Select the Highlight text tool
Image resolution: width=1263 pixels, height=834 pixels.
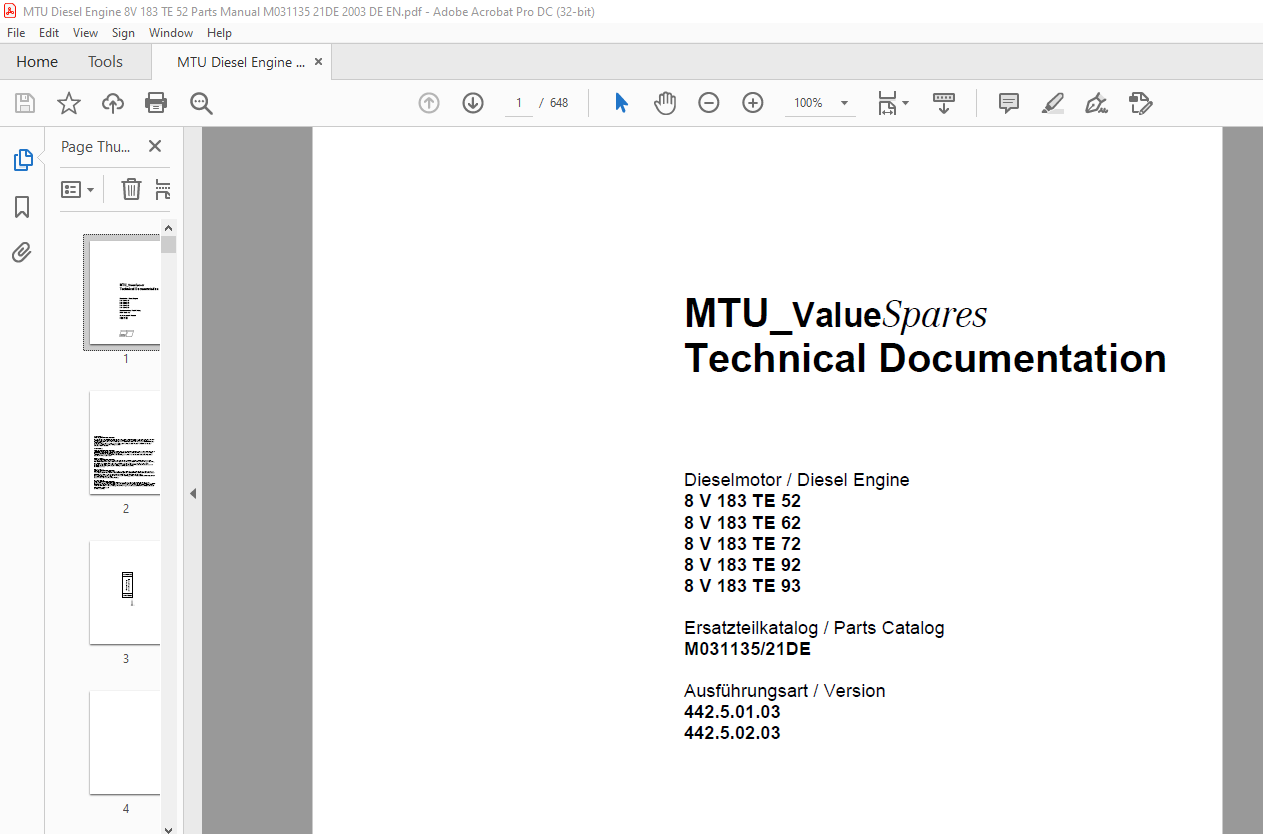point(1052,103)
